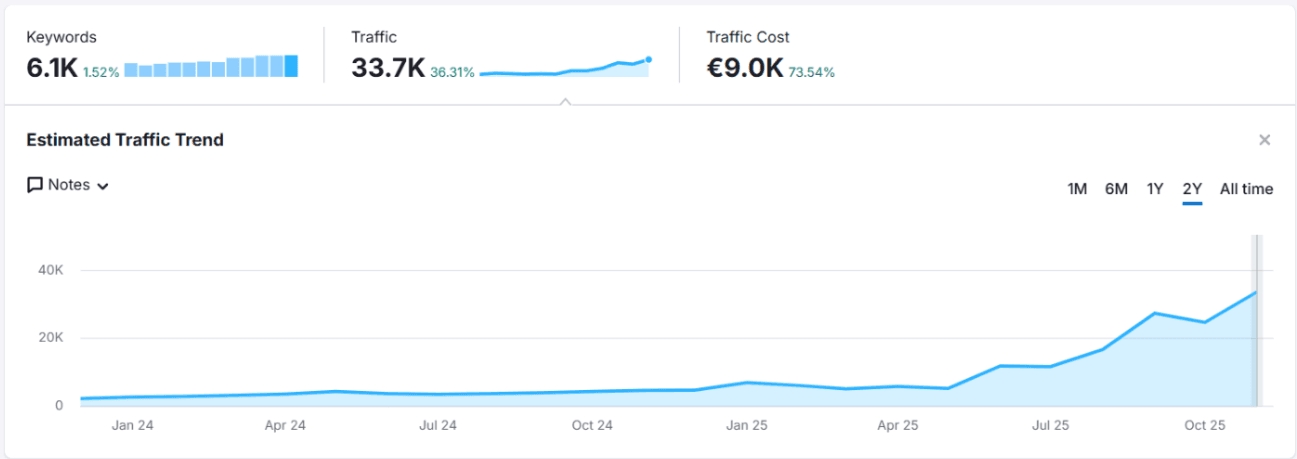
Task: Open the Traffic 33.7K metric
Action: pyautogui.click(x=388, y=69)
